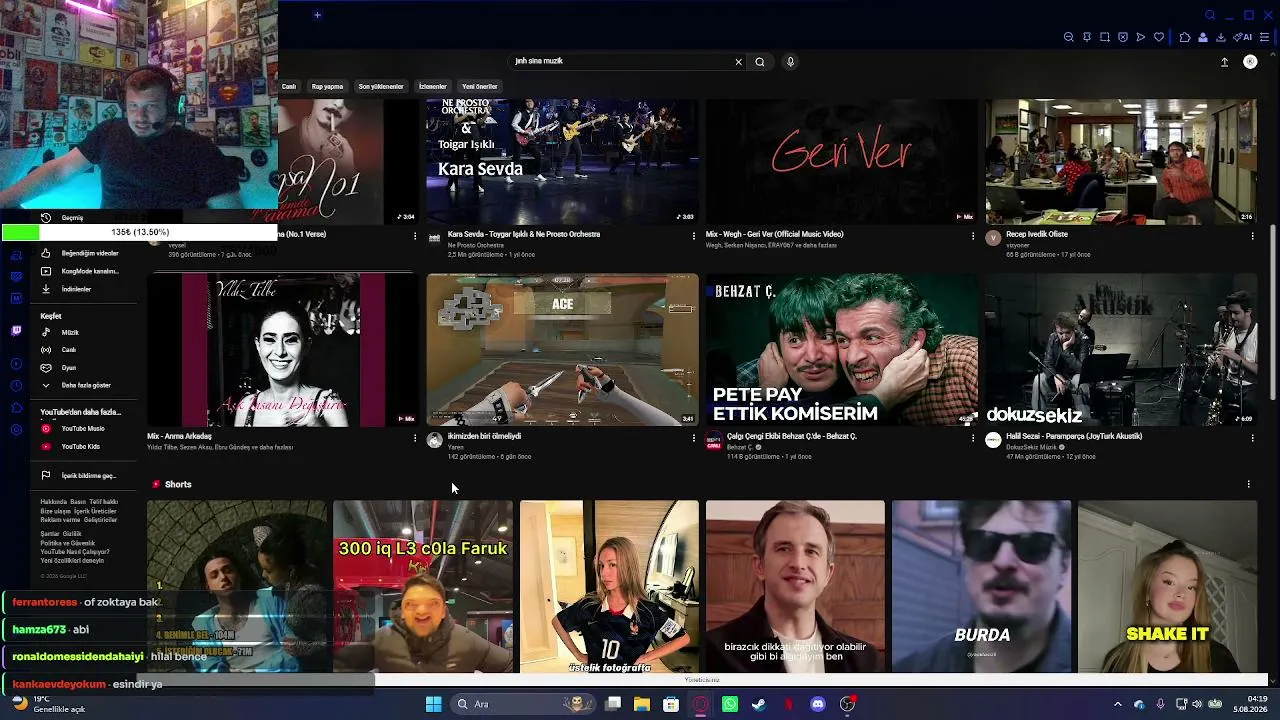Open options menu for Kara Sevda video
Screen dimensions: 1280x720
click(694, 236)
